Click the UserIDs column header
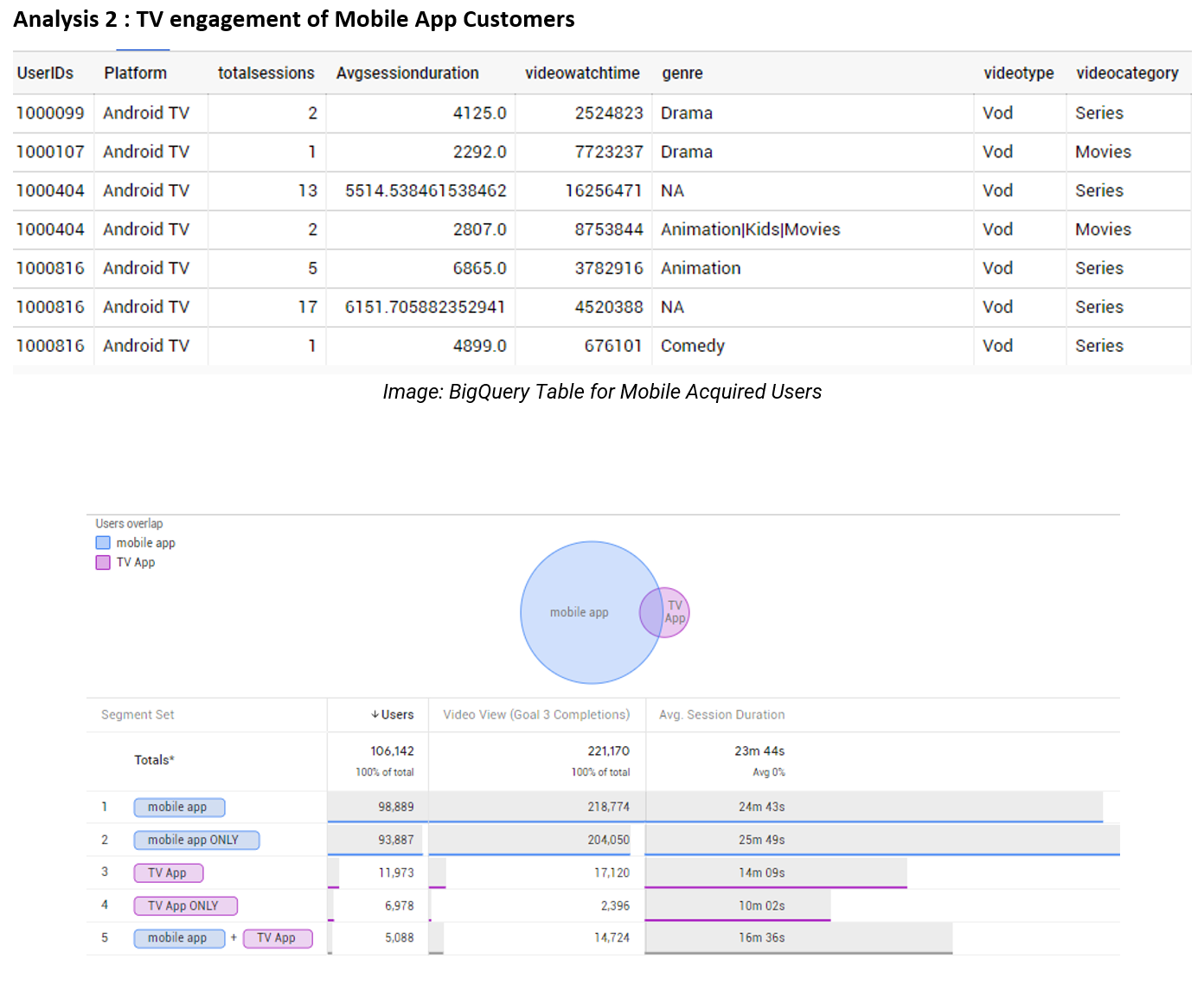This screenshot has height=984, width=1204. (45, 73)
